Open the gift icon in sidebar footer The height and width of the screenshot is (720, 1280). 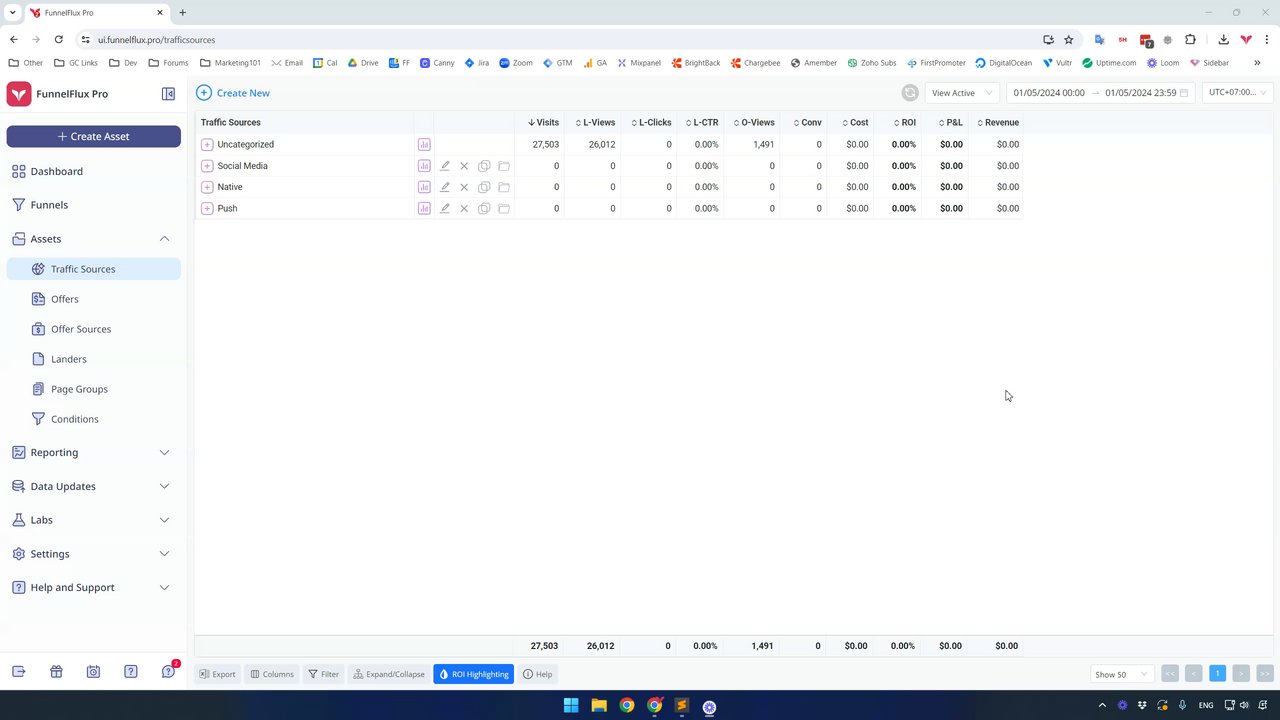(x=56, y=672)
